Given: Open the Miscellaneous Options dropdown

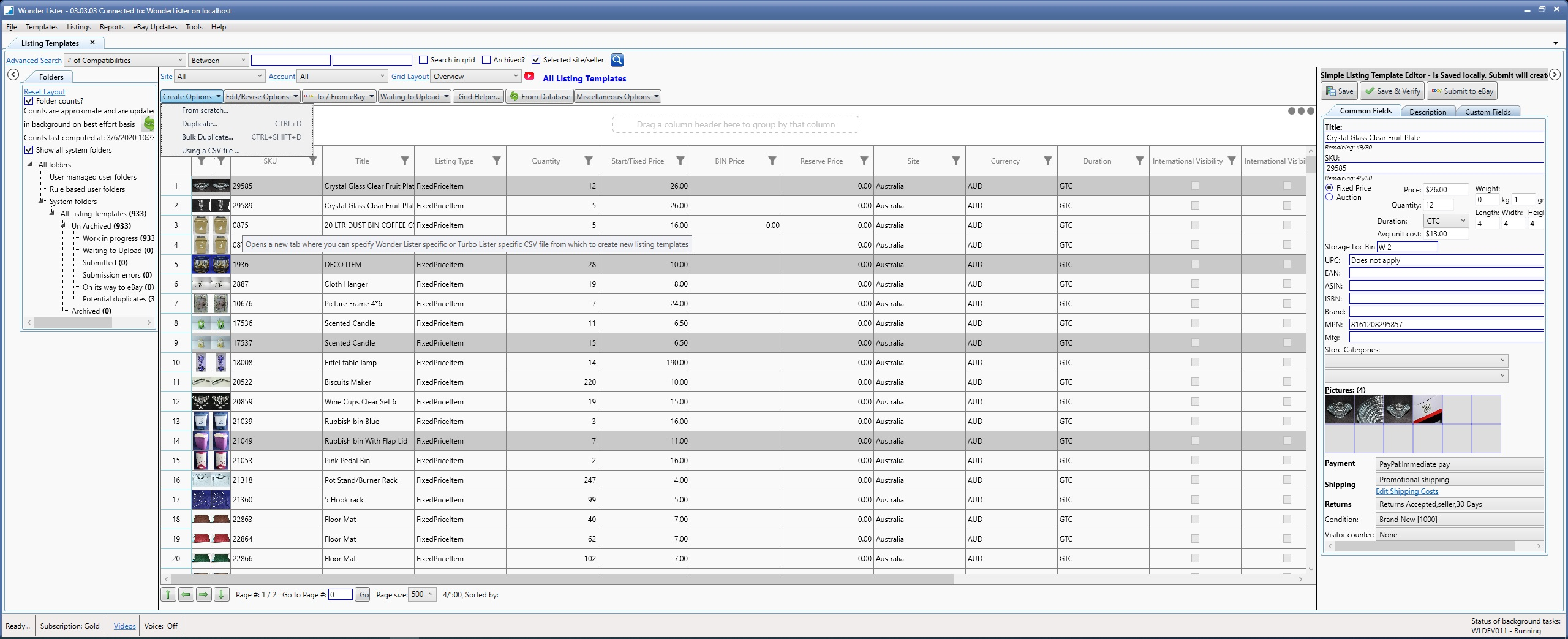Looking at the screenshot, I should [617, 97].
